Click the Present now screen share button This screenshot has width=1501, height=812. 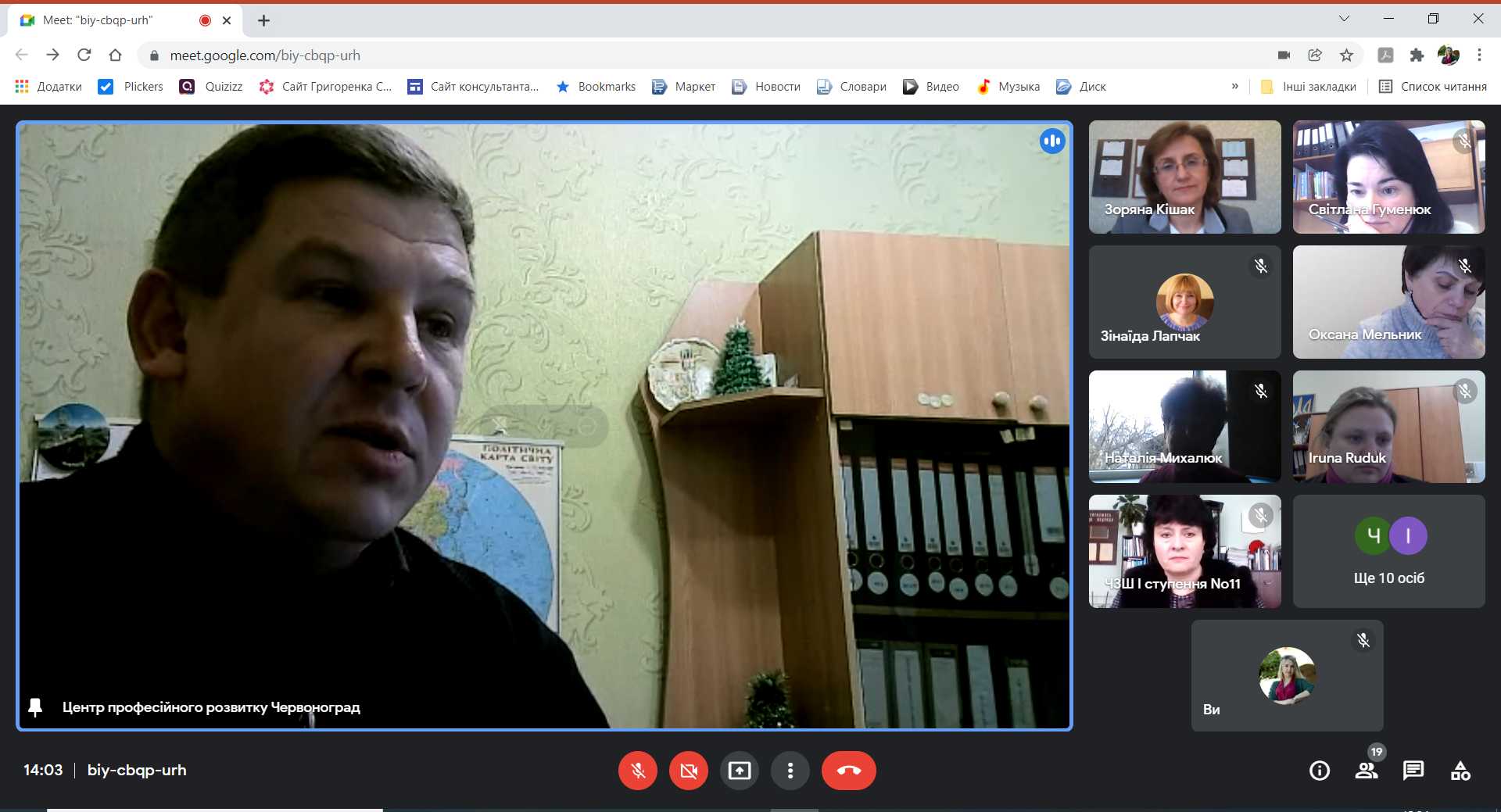tap(739, 771)
